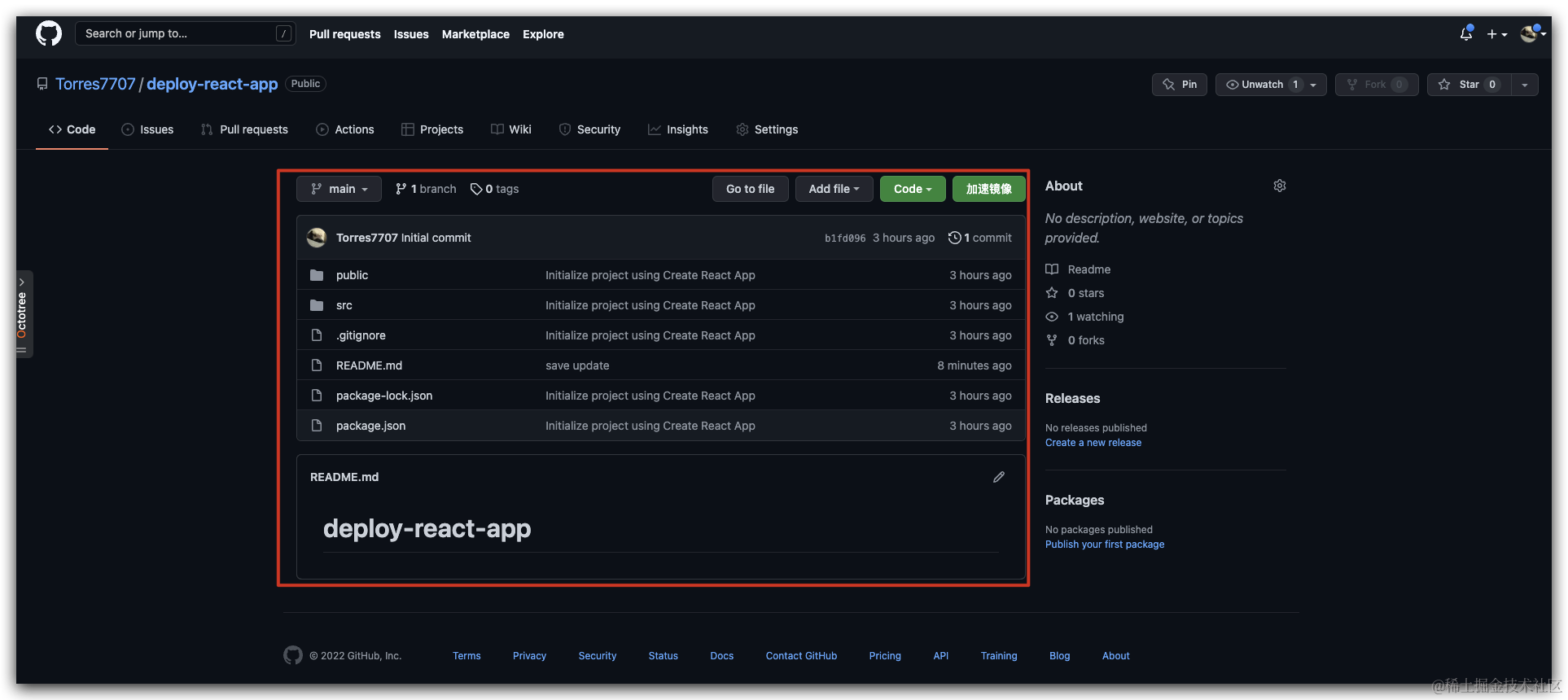
Task: Star the repository
Action: (x=1469, y=85)
